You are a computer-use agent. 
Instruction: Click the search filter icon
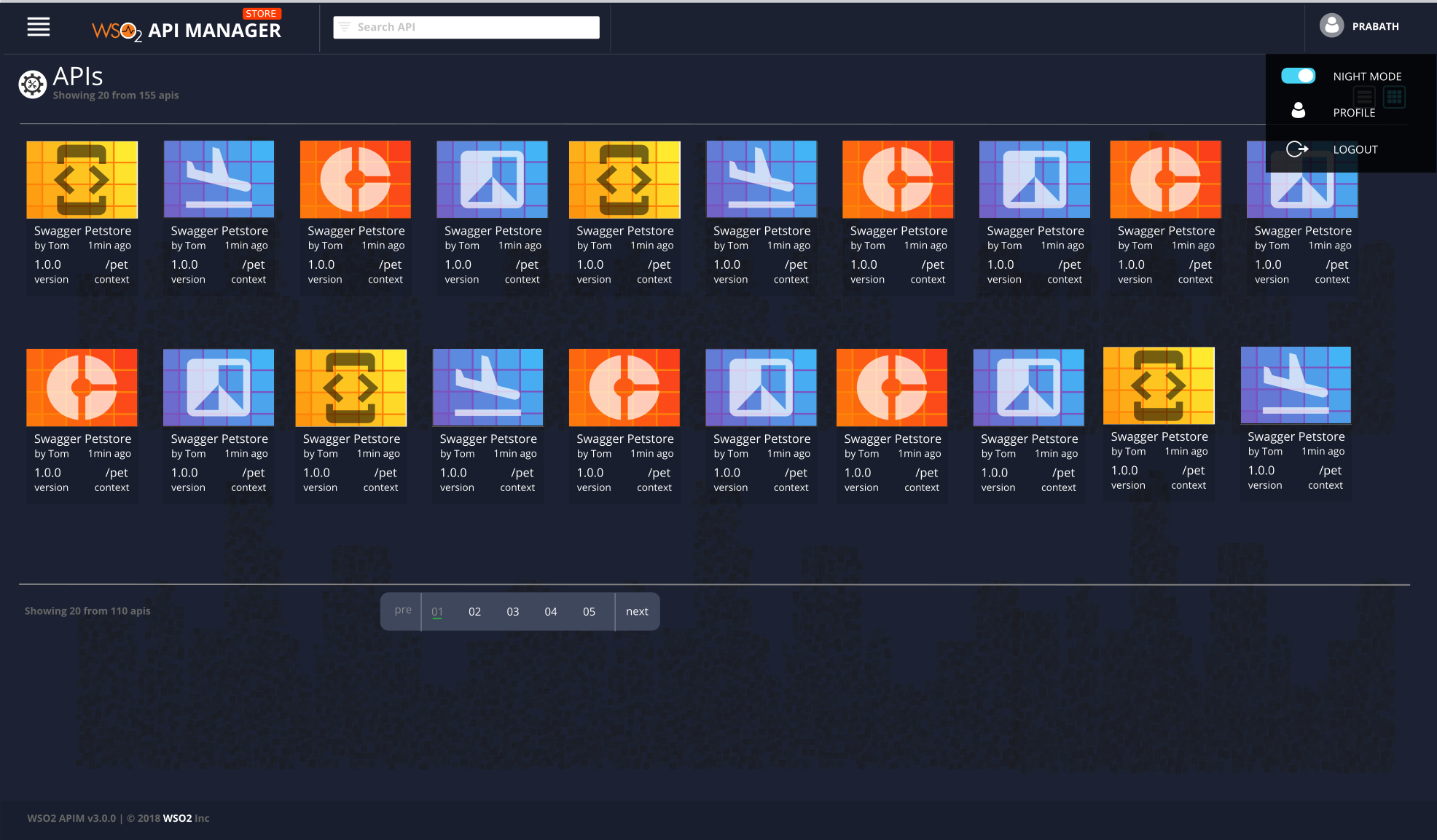pyautogui.click(x=345, y=27)
